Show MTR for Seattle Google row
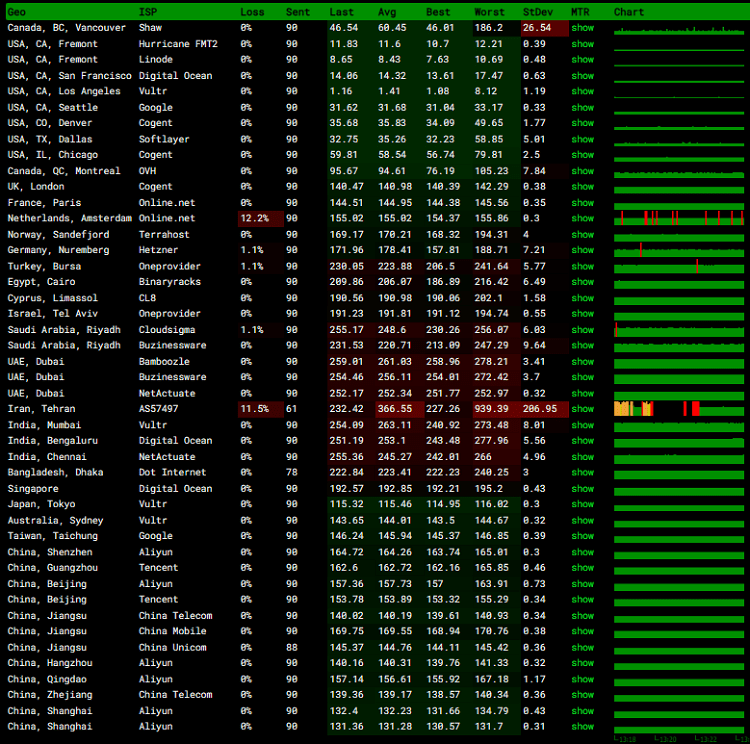The height and width of the screenshot is (744, 750). tap(582, 107)
